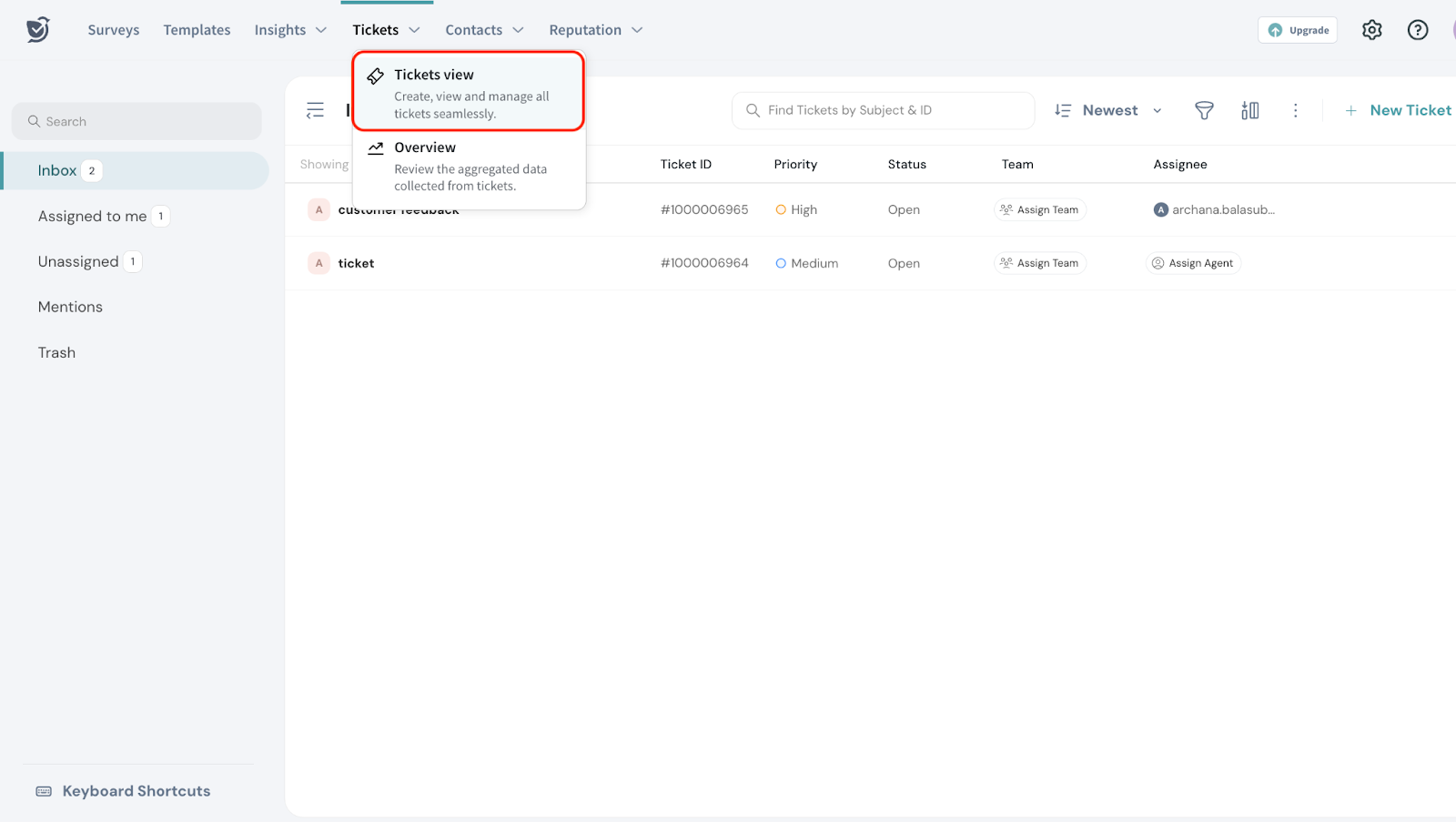Open the column customization icon
This screenshot has height=822, width=1456.
[x=1249, y=110]
